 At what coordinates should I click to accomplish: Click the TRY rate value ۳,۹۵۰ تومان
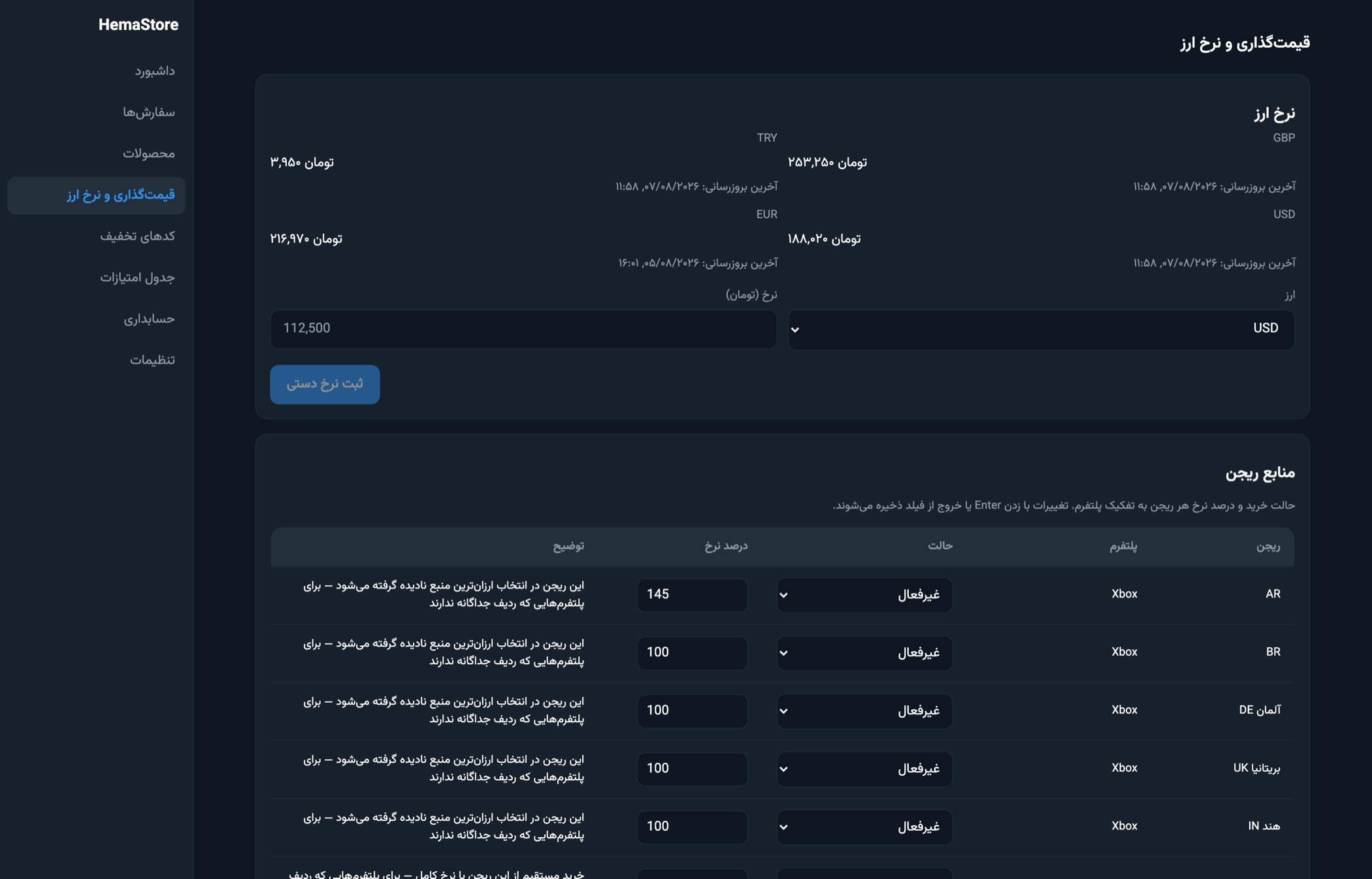pos(302,163)
